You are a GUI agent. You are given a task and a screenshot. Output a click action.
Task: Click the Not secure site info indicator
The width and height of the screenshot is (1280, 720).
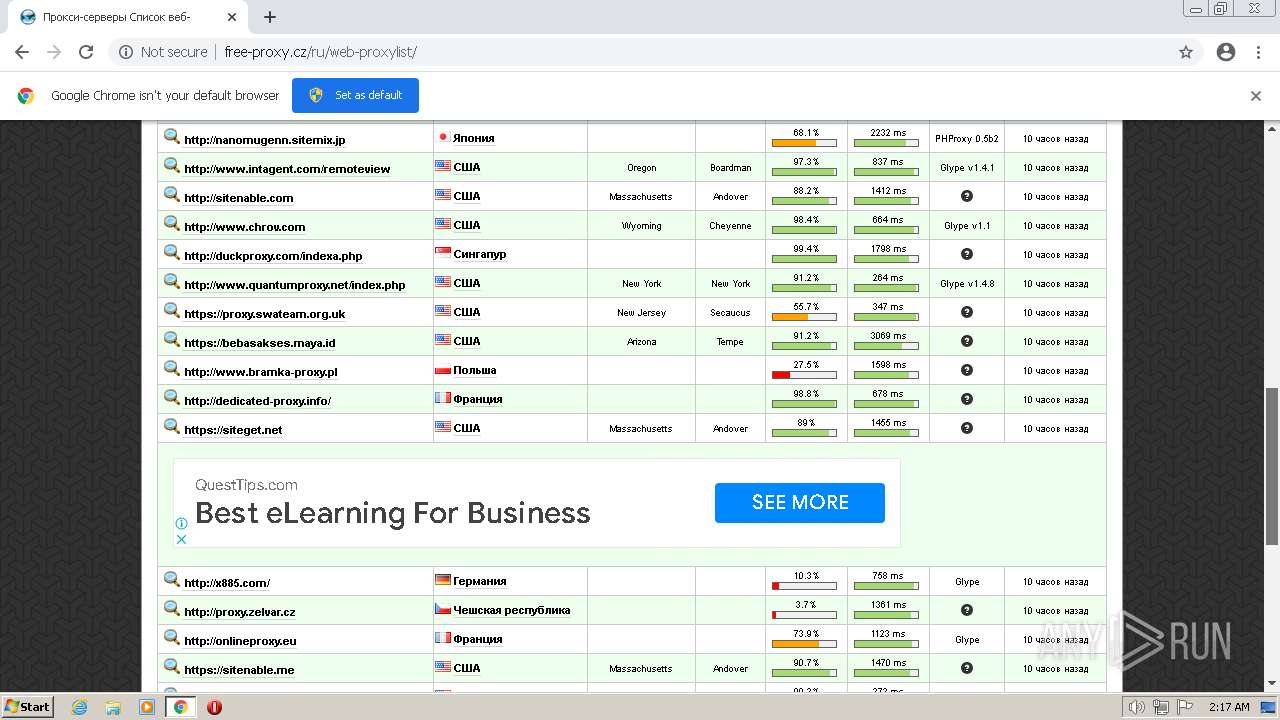coord(163,52)
